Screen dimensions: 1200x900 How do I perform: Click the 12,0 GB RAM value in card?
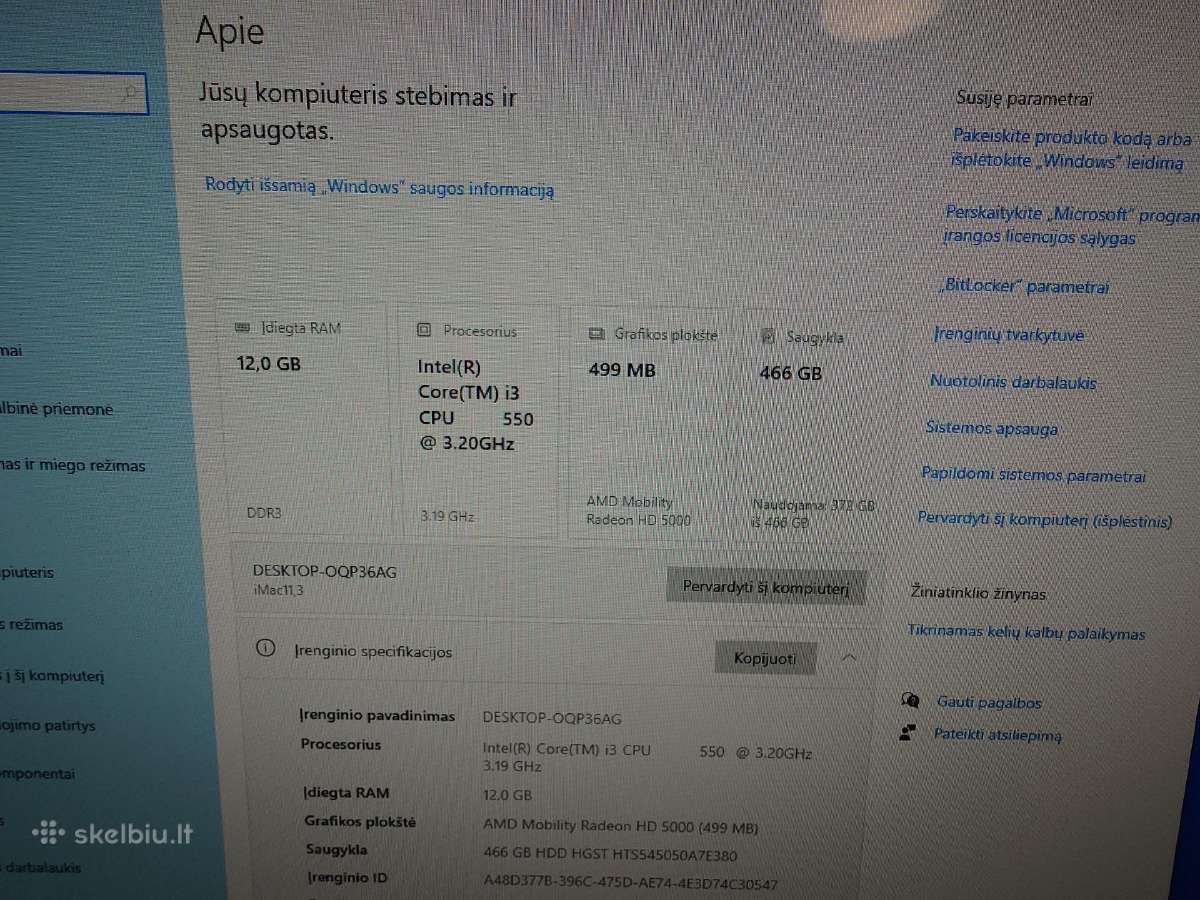[x=268, y=364]
